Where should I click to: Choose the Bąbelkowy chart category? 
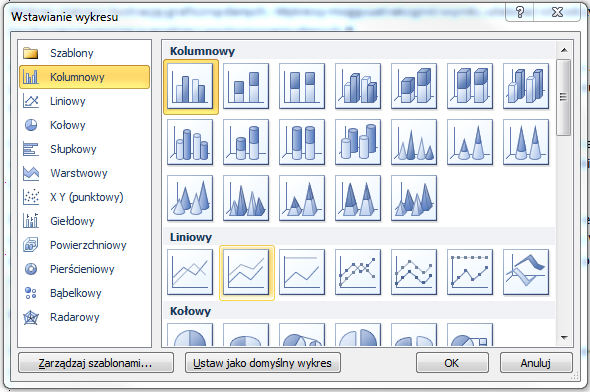84,293
